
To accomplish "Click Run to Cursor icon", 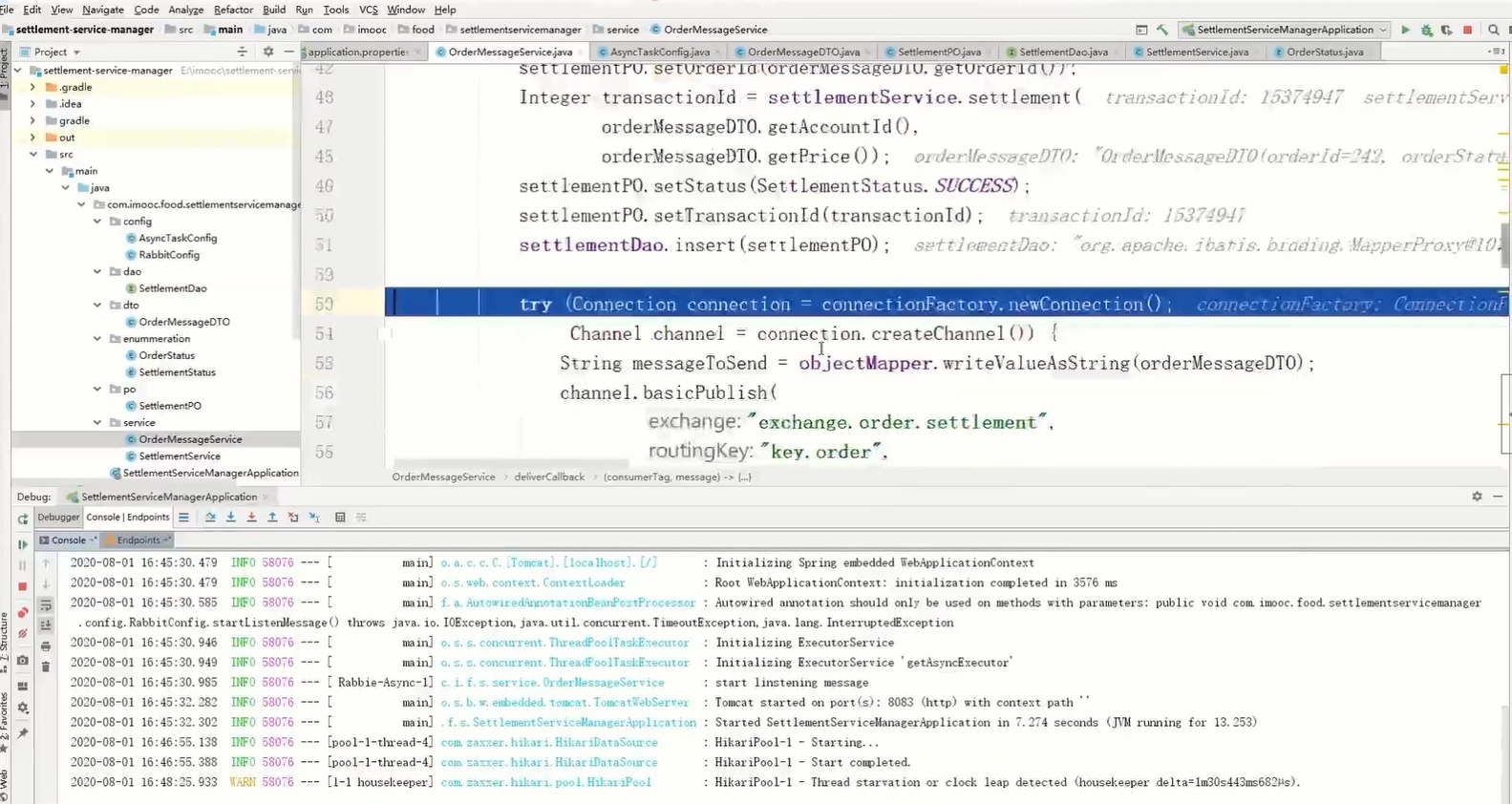I will click(x=314, y=518).
